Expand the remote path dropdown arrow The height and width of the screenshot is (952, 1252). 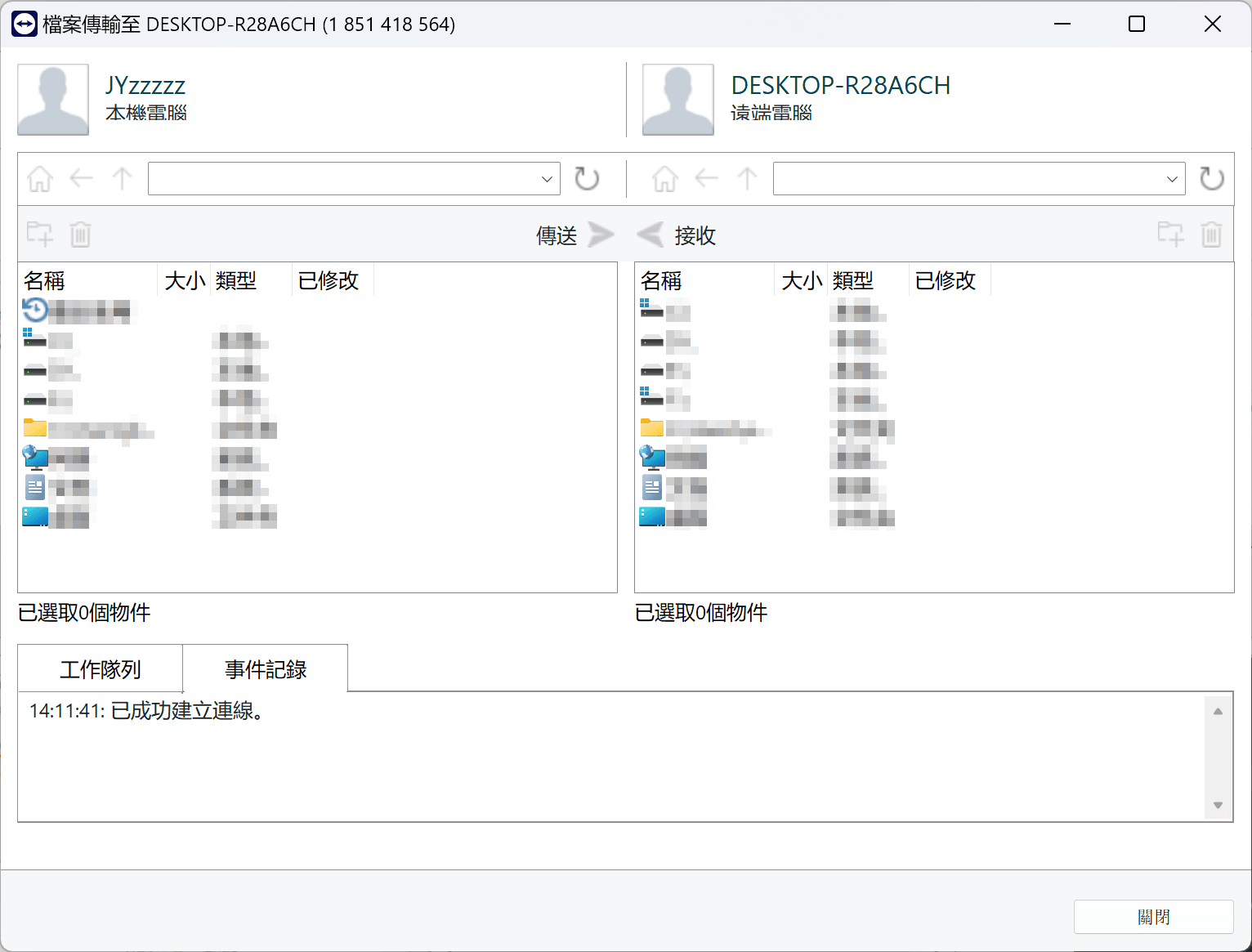tap(1172, 179)
